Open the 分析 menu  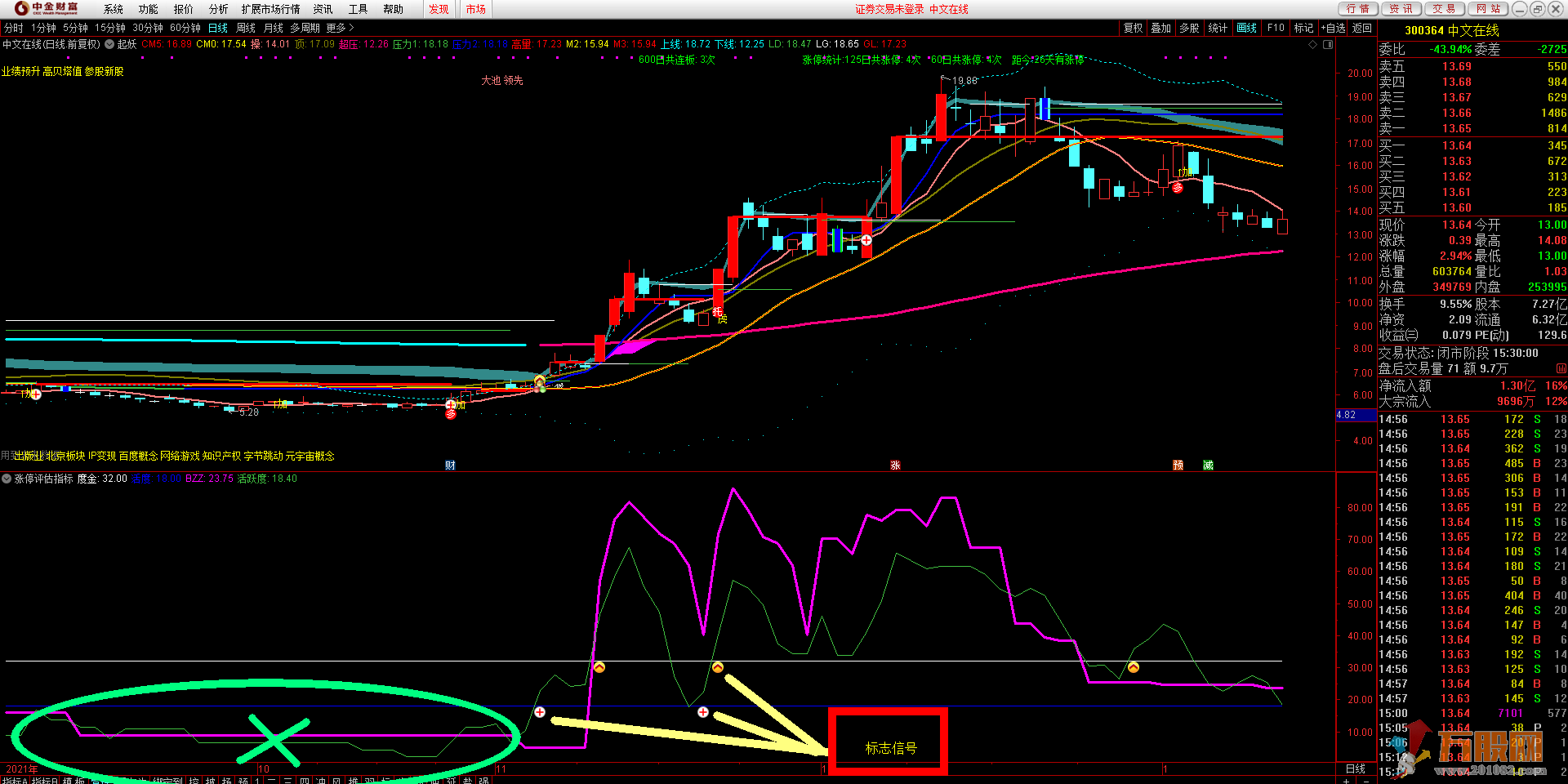coord(219,9)
